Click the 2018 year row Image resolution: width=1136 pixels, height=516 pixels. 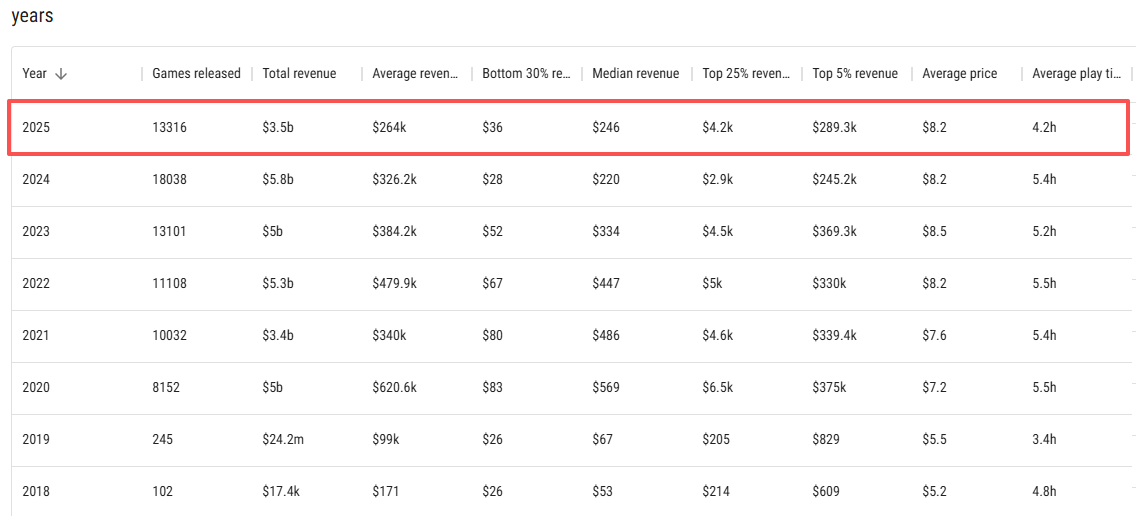pos(36,491)
